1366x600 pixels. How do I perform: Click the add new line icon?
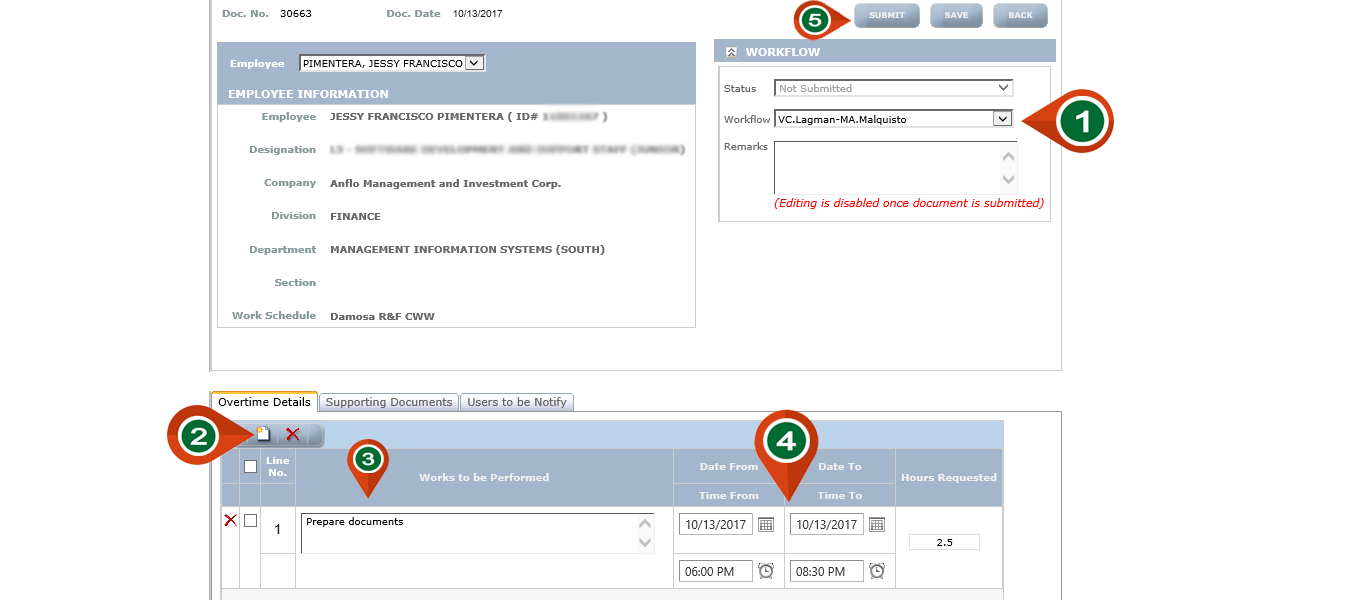point(264,435)
